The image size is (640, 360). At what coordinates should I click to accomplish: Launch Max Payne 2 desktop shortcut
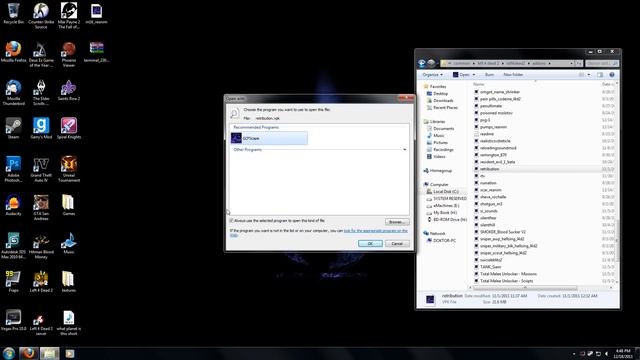pyautogui.click(x=69, y=16)
